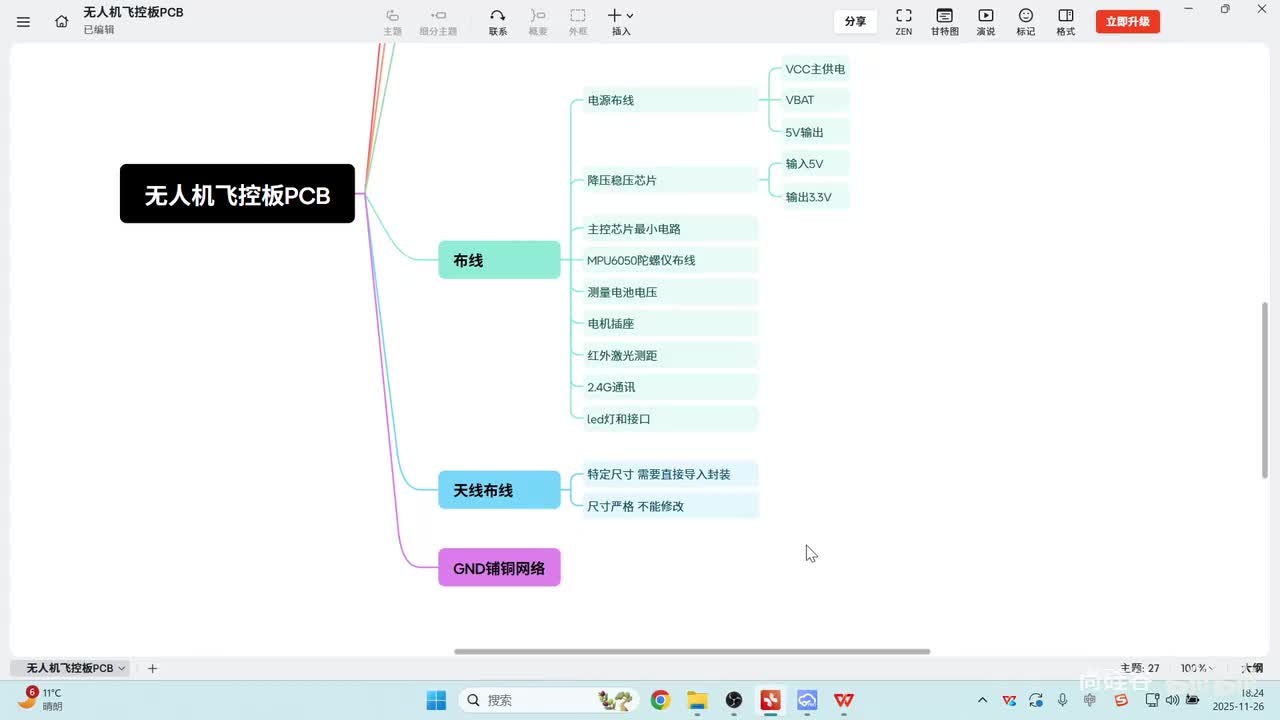Select the 特定尺寸 需要直接导入封装 node
This screenshot has width=1280, height=720.
click(x=671, y=474)
